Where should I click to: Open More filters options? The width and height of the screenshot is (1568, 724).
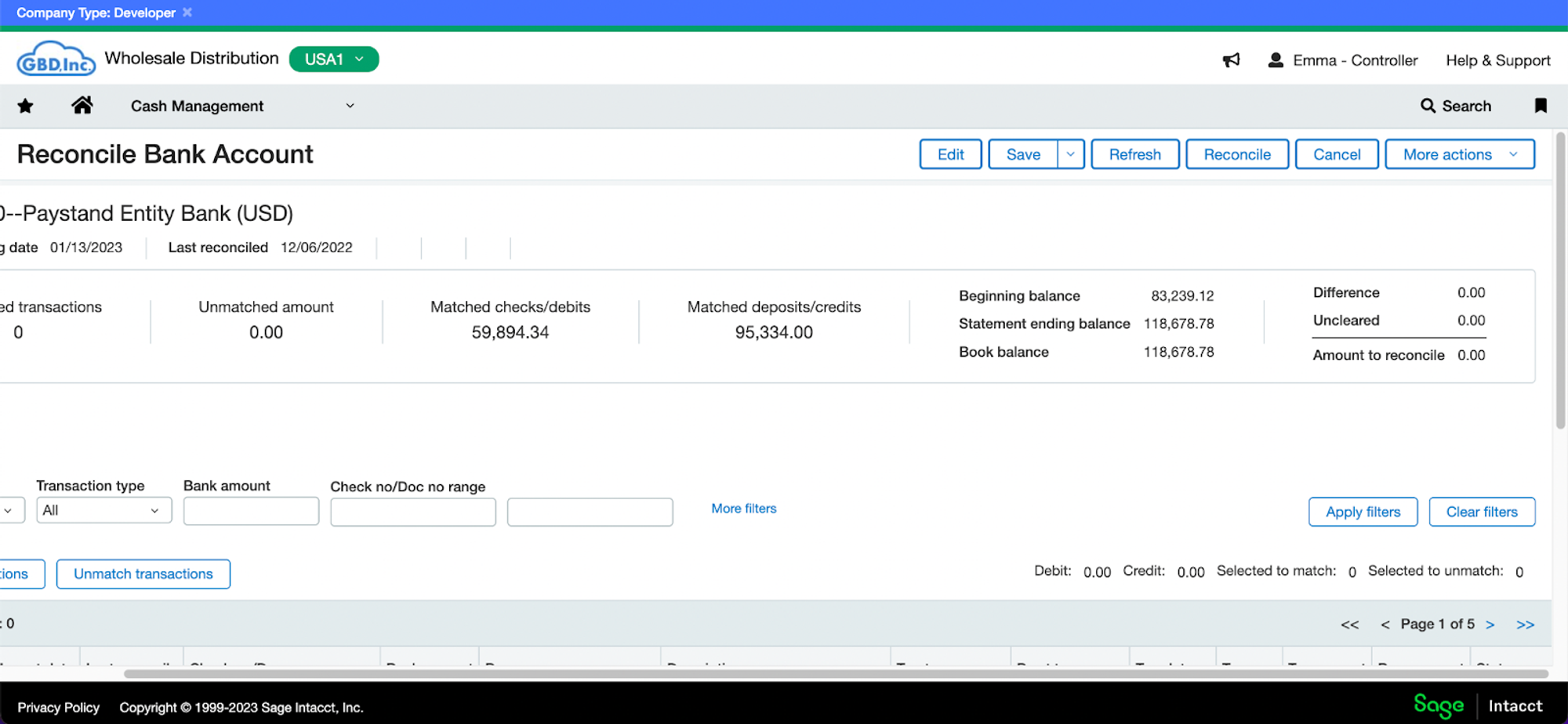(x=742, y=508)
